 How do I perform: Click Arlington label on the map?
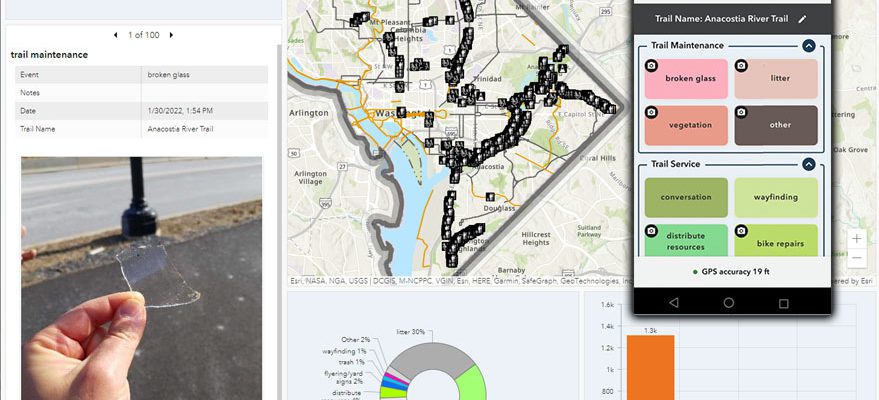pyautogui.click(x=309, y=113)
